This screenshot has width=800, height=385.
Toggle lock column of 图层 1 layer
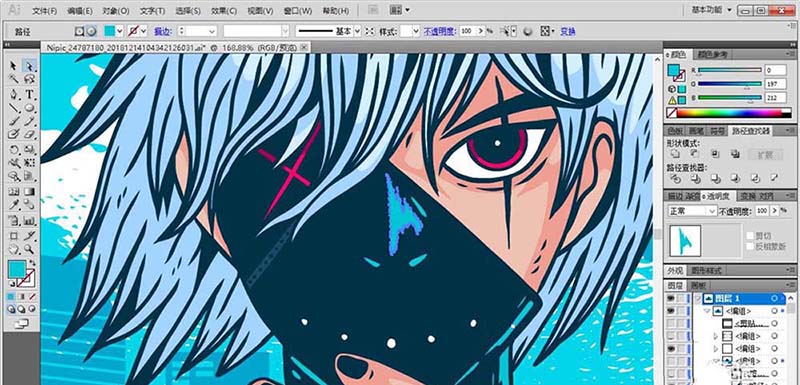(x=681, y=298)
